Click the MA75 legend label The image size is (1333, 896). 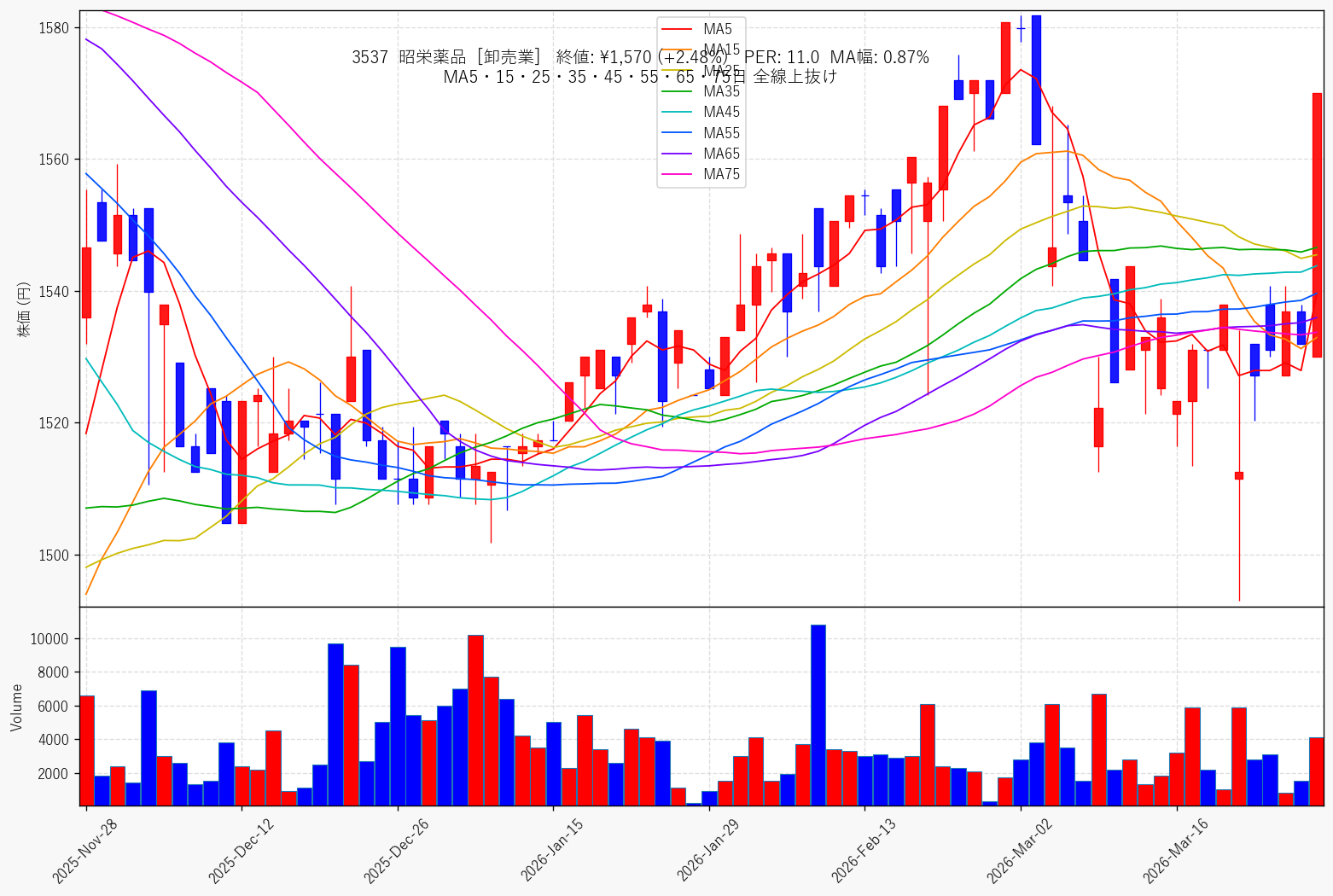click(x=722, y=174)
